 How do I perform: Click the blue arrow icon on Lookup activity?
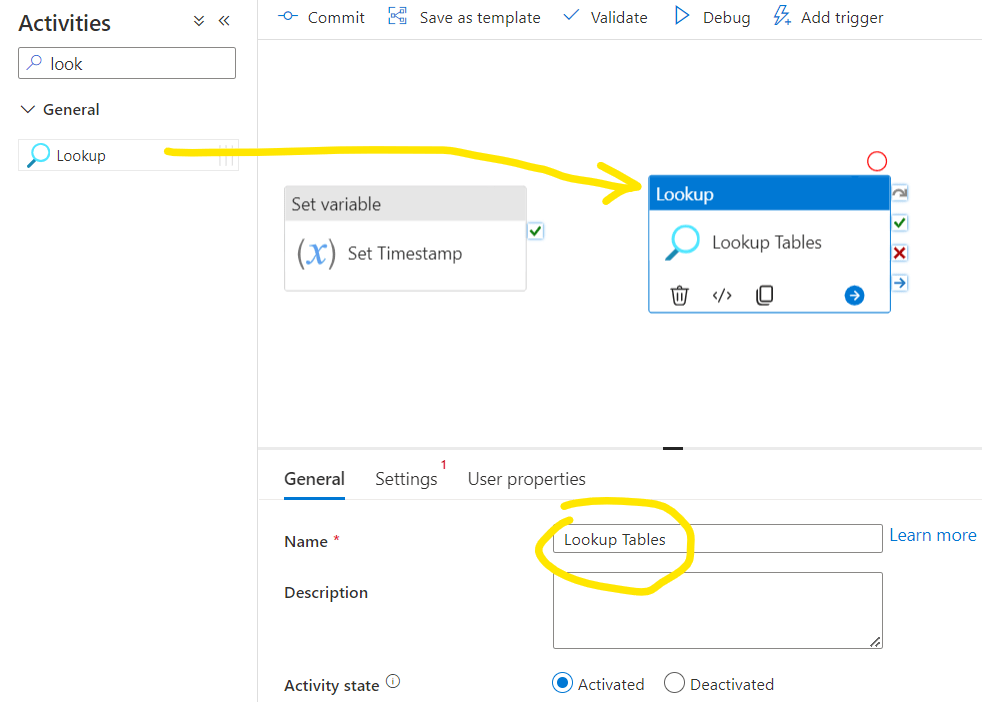854,295
